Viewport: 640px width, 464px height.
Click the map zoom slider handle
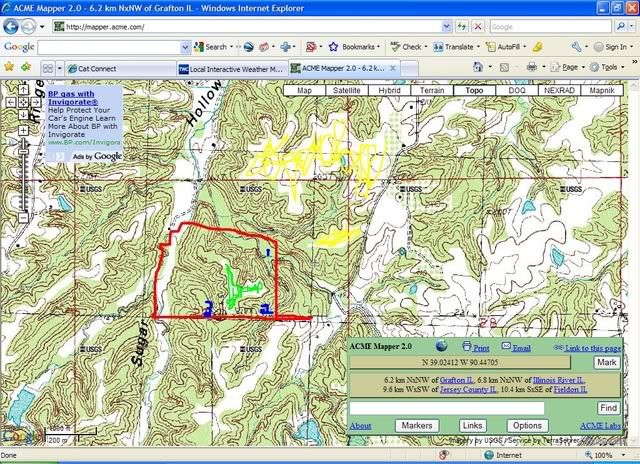point(23,152)
